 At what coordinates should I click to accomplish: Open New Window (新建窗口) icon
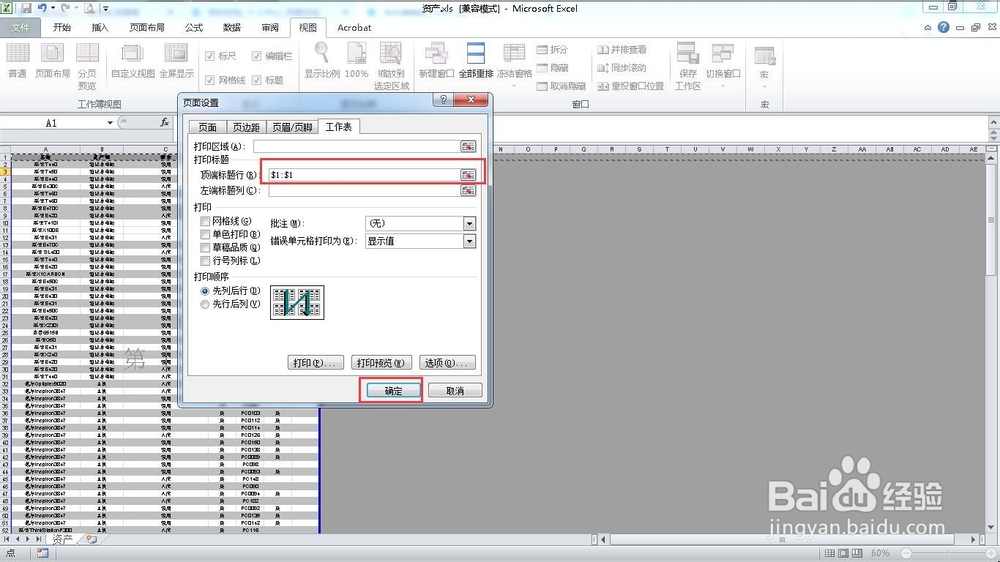coord(436,54)
